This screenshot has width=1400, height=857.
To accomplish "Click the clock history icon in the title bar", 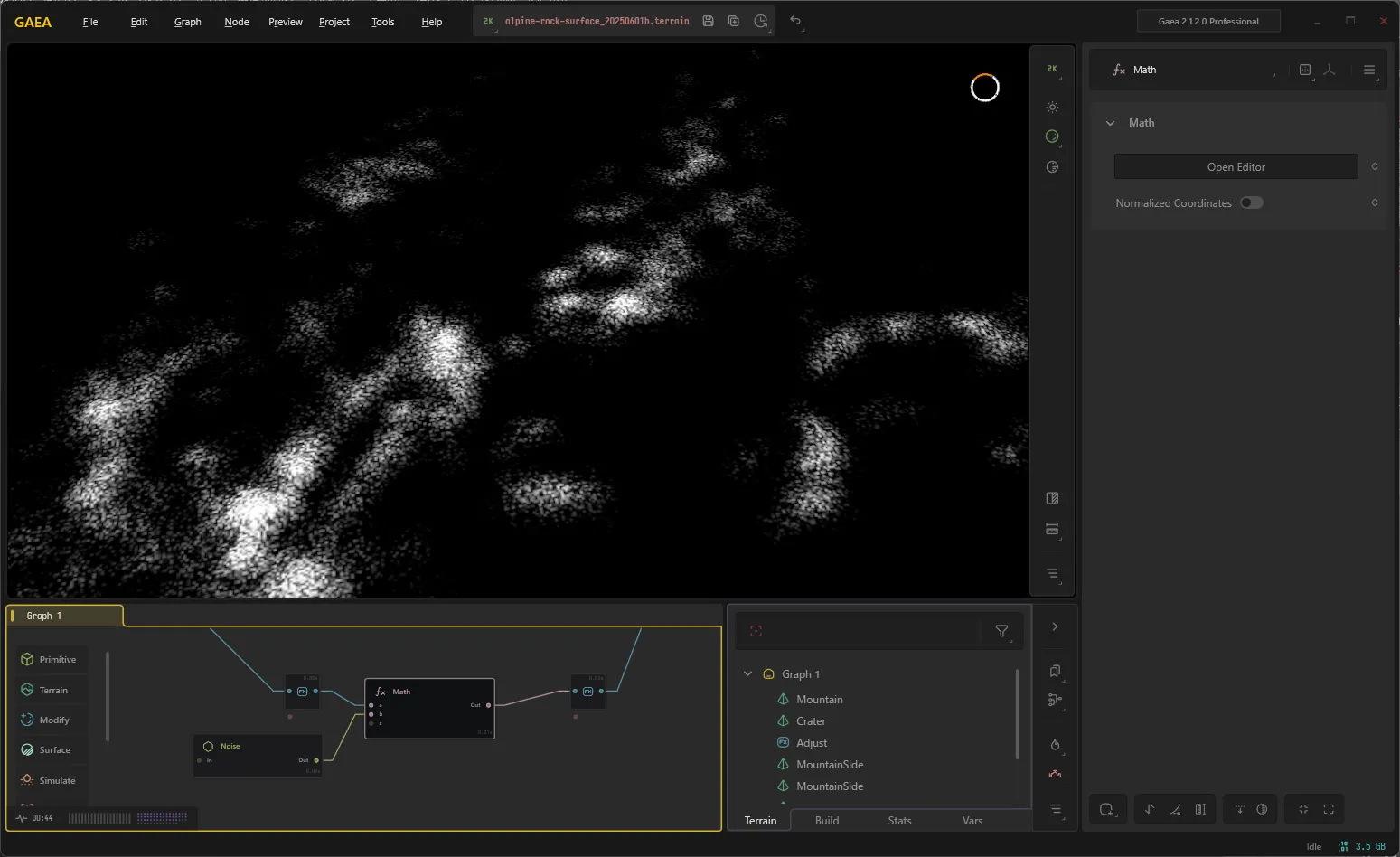I will (x=761, y=21).
